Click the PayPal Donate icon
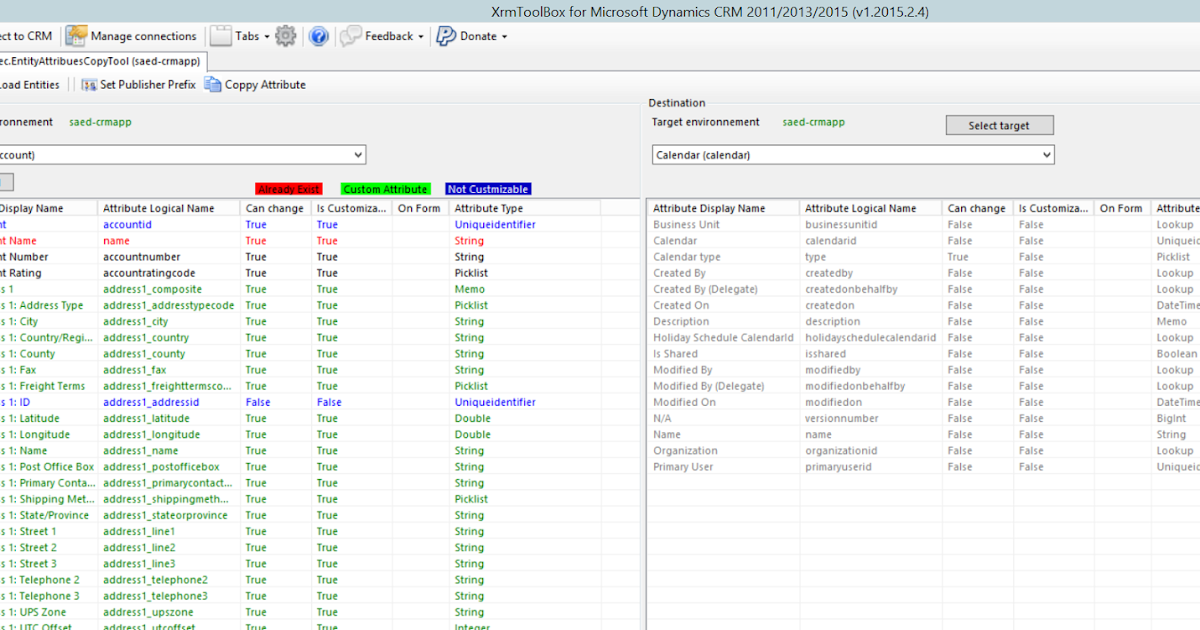The height and width of the screenshot is (630, 1200). 444,35
